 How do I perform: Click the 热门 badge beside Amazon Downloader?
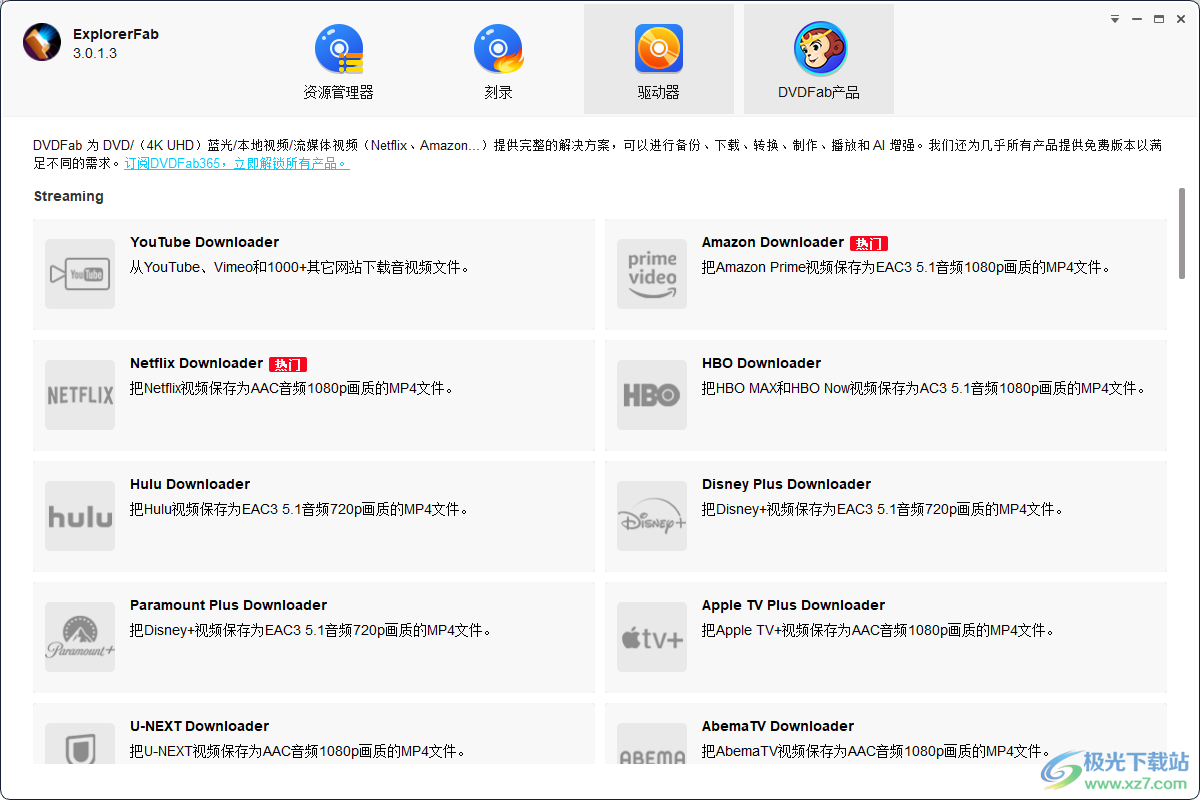869,243
